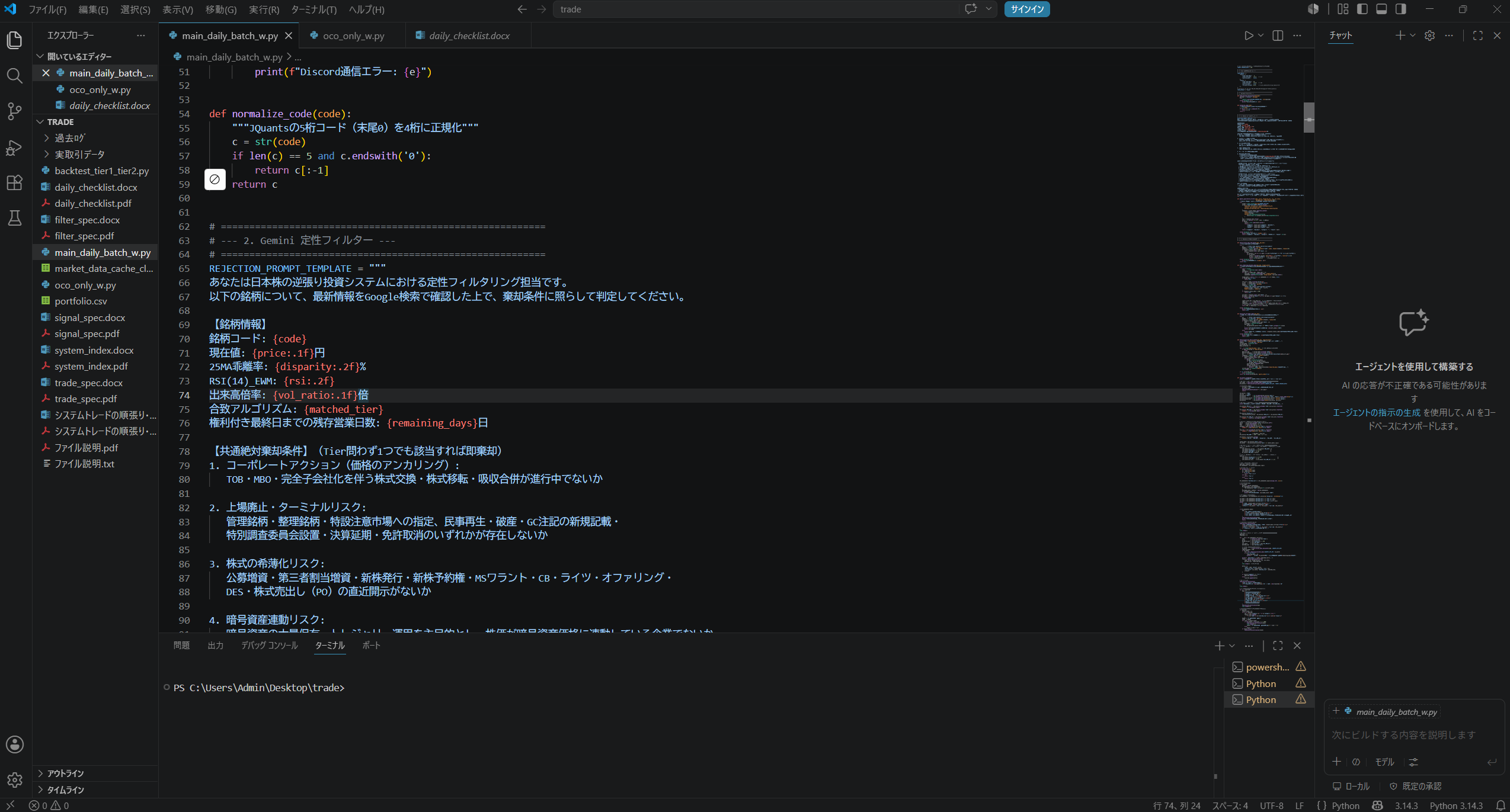Open new terminal profile dropdown
Viewport: 1510px width, 812px height.
(x=1232, y=646)
